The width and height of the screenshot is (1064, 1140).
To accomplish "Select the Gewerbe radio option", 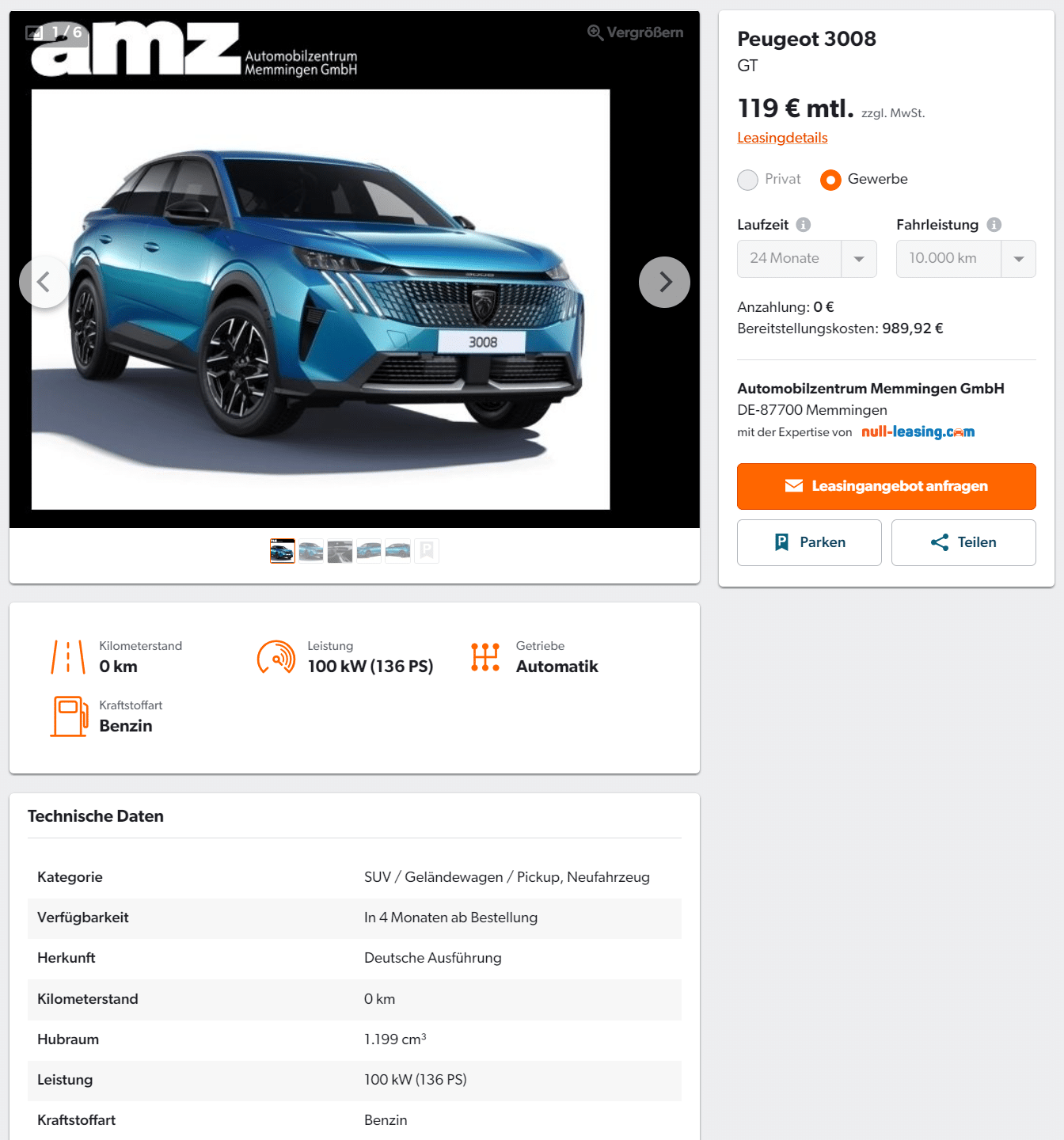I will point(830,180).
